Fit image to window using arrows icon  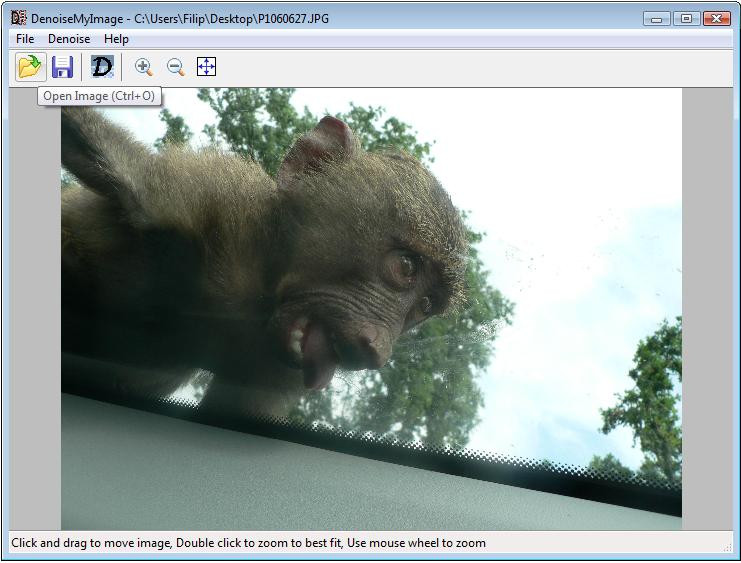[207, 67]
